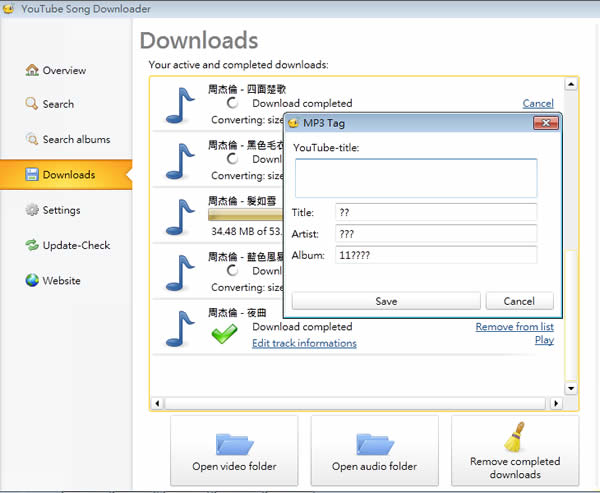
Task: Click the horizontal scroll-right arrow
Action: click(556, 403)
